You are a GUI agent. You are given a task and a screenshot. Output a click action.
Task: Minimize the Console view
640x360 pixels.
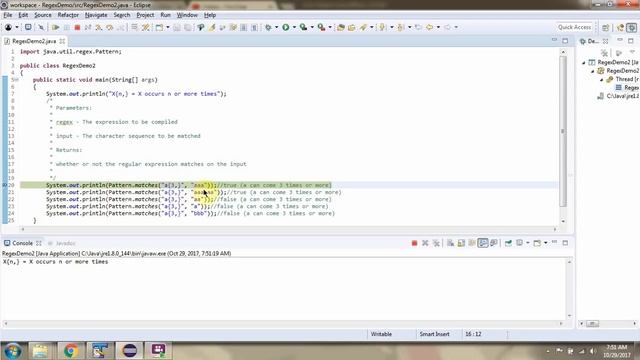554,243
